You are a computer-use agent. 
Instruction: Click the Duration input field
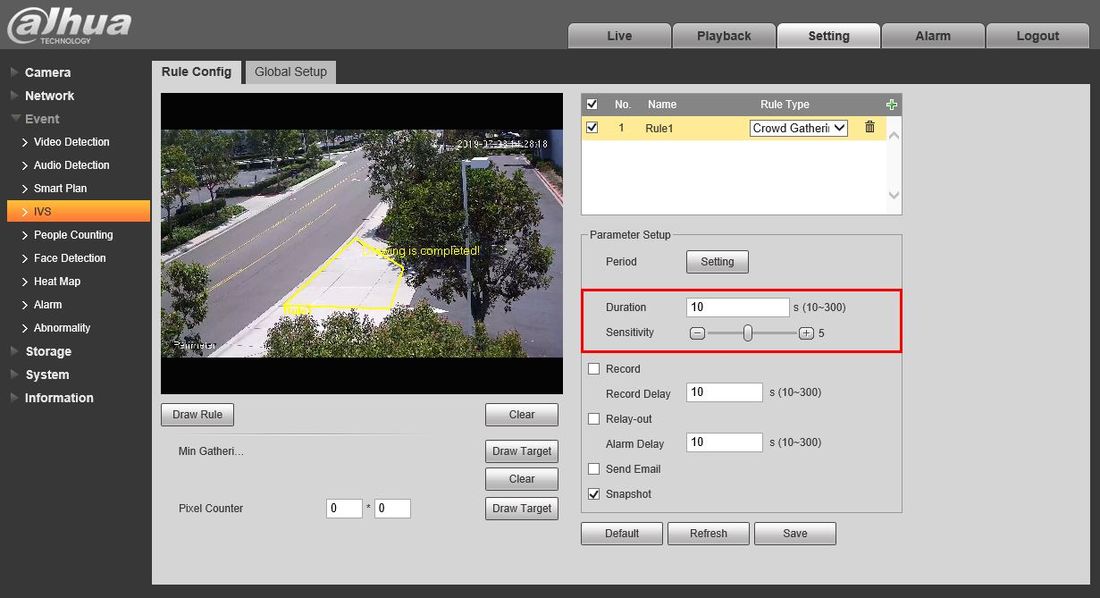pos(737,307)
